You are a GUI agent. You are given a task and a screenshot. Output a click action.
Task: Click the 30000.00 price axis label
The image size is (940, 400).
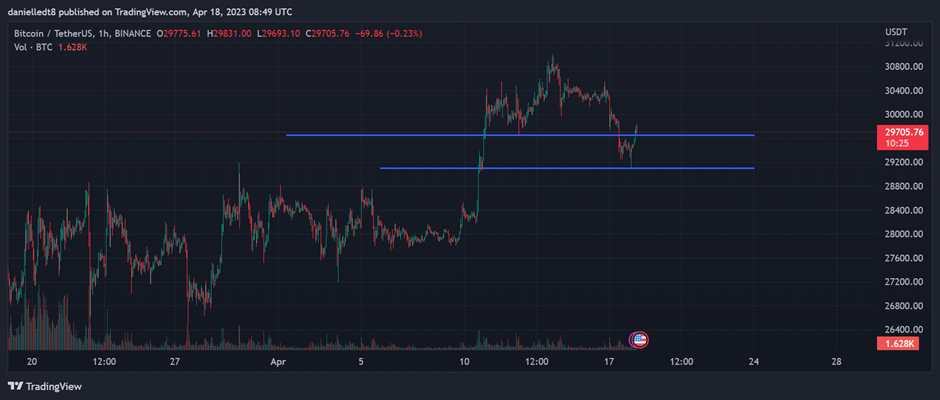(903, 115)
